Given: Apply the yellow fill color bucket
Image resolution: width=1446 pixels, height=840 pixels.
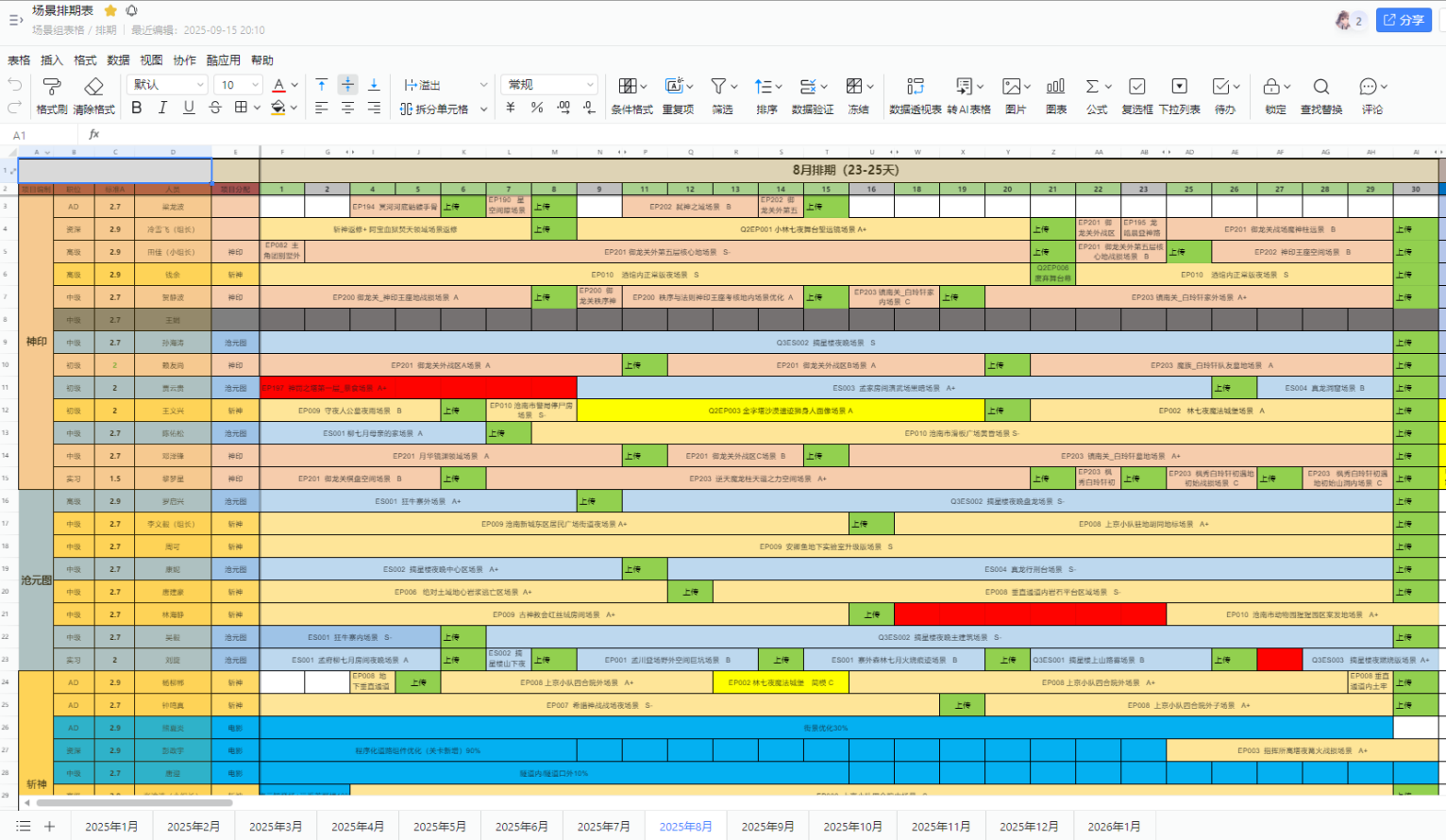Looking at the screenshot, I should click(278, 109).
